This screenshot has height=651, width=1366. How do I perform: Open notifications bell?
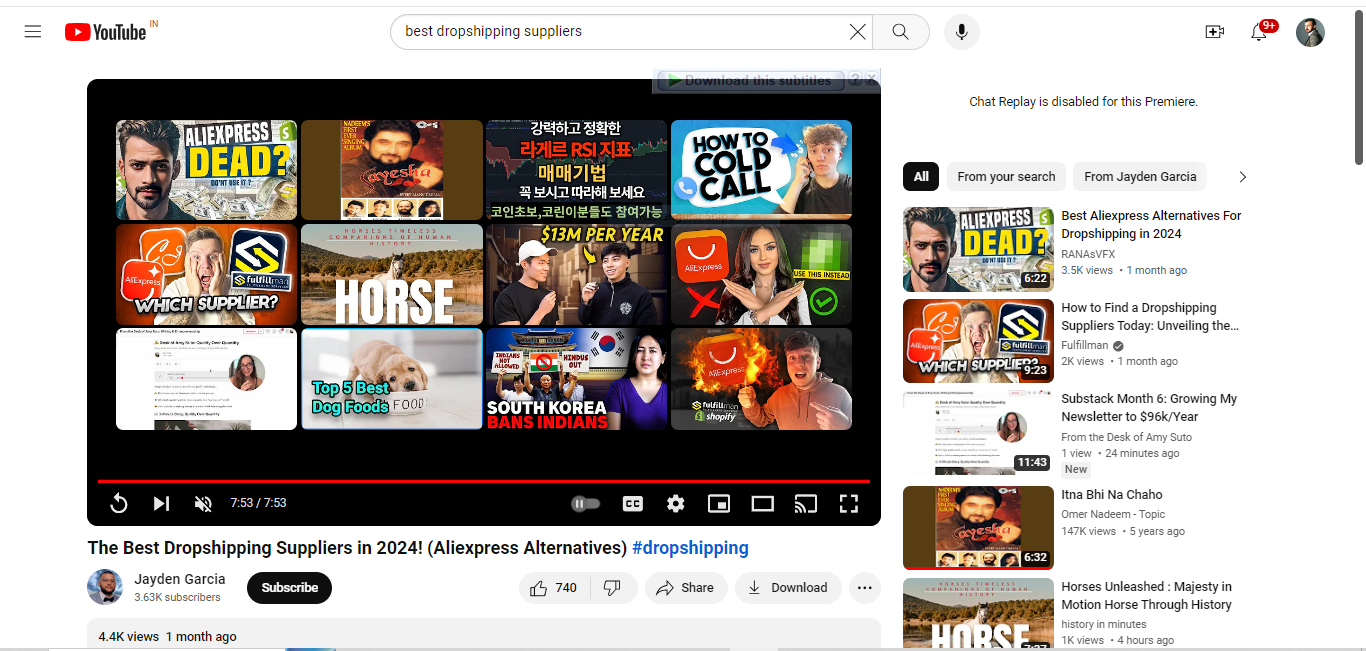click(1260, 32)
